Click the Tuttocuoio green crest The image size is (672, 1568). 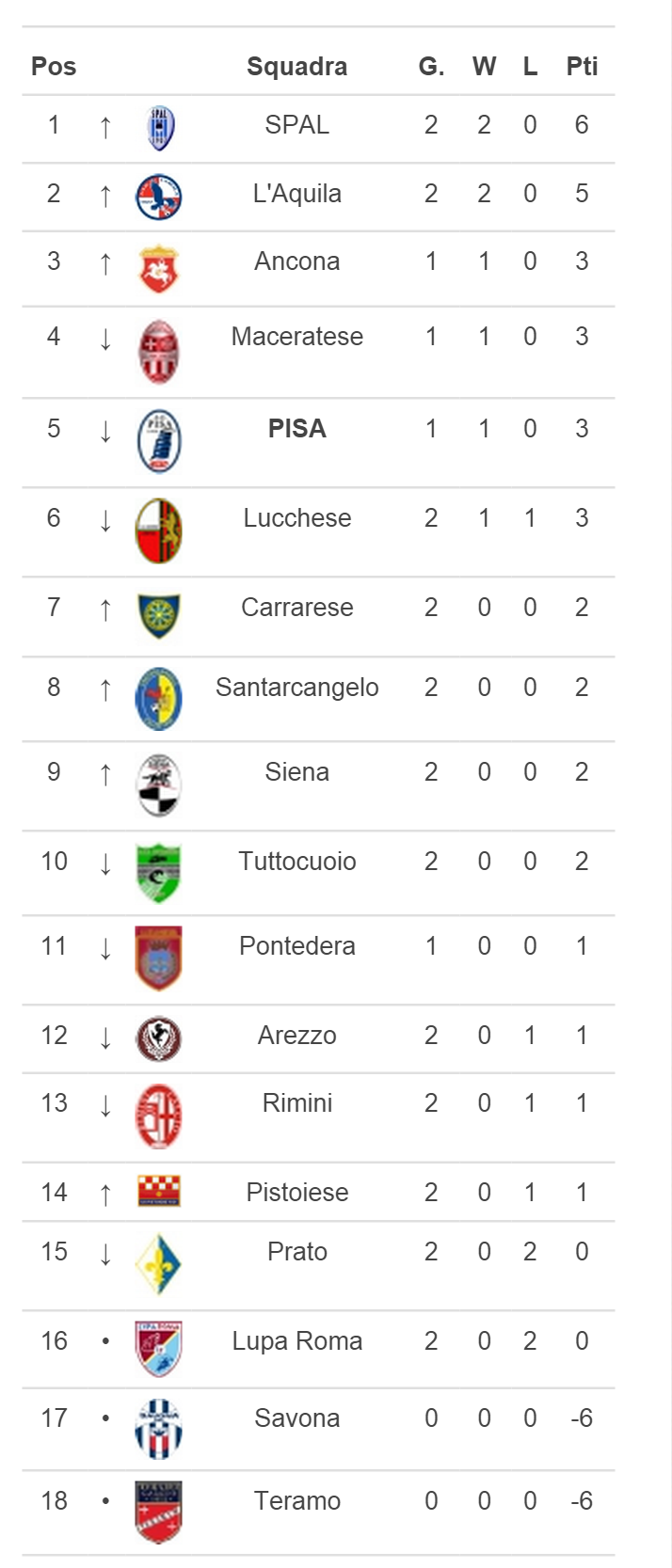(158, 872)
